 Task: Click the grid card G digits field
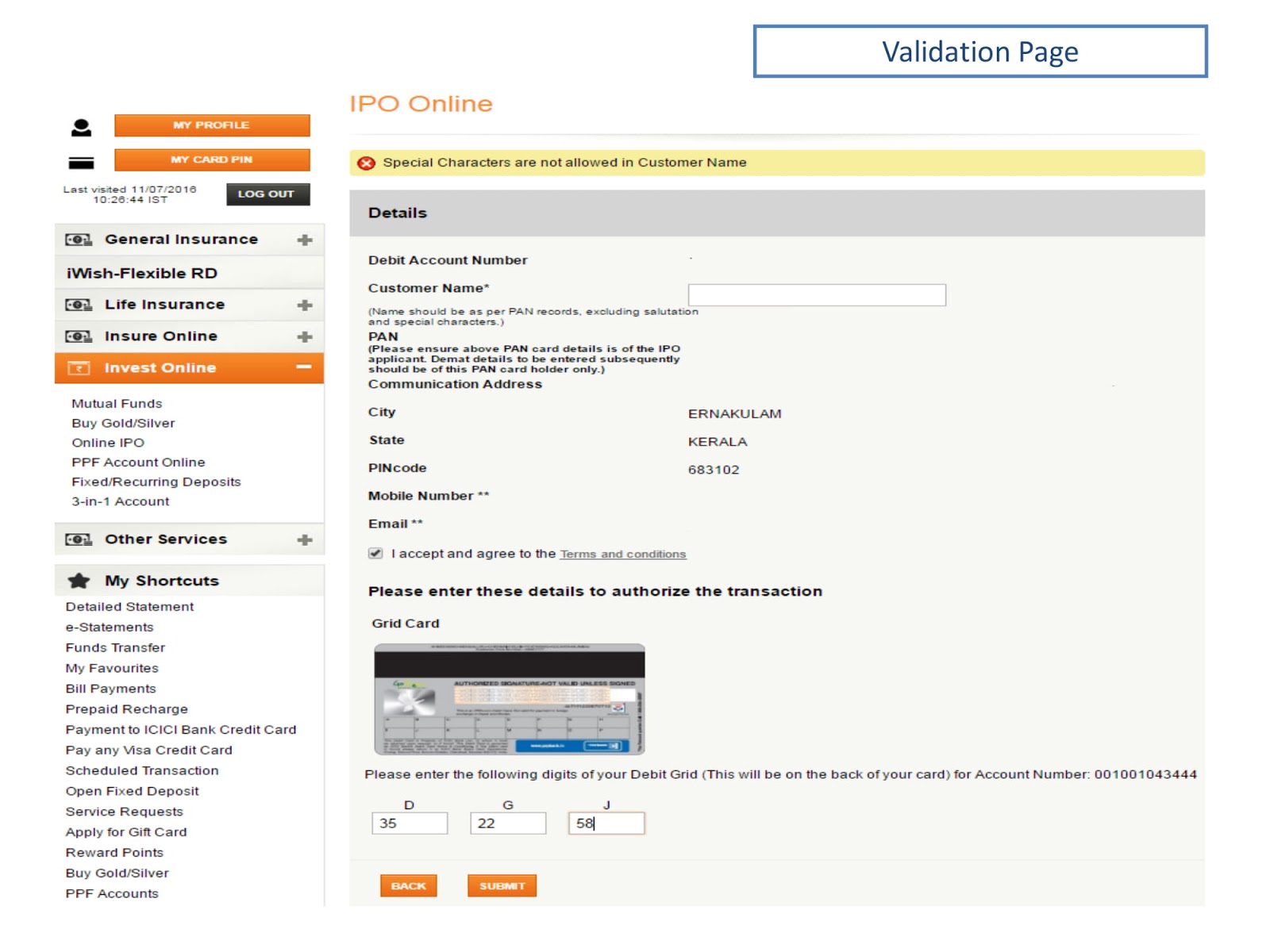click(508, 823)
